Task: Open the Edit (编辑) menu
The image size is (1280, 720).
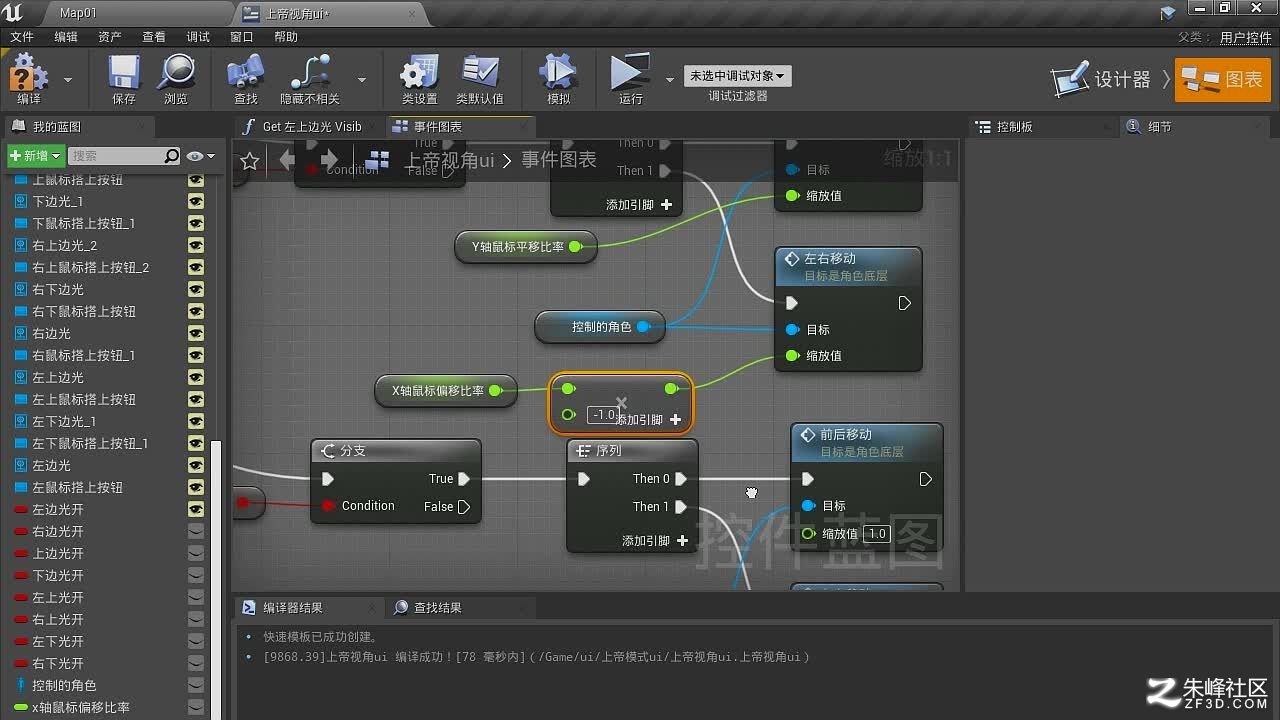Action: click(66, 37)
